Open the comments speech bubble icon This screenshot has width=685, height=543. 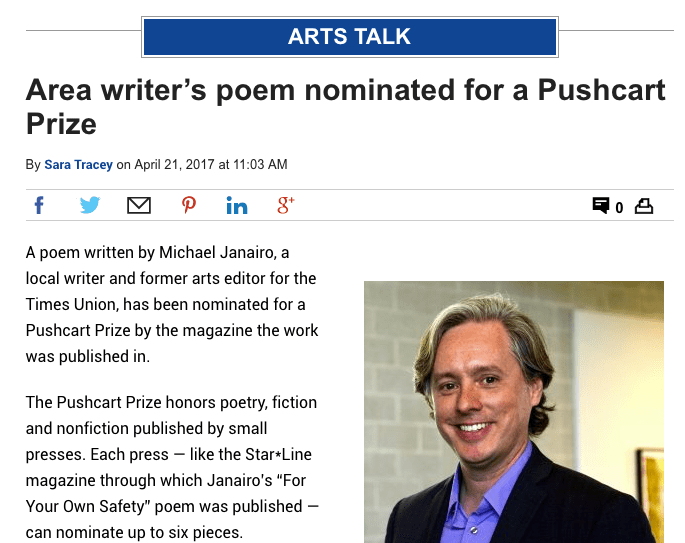601,206
